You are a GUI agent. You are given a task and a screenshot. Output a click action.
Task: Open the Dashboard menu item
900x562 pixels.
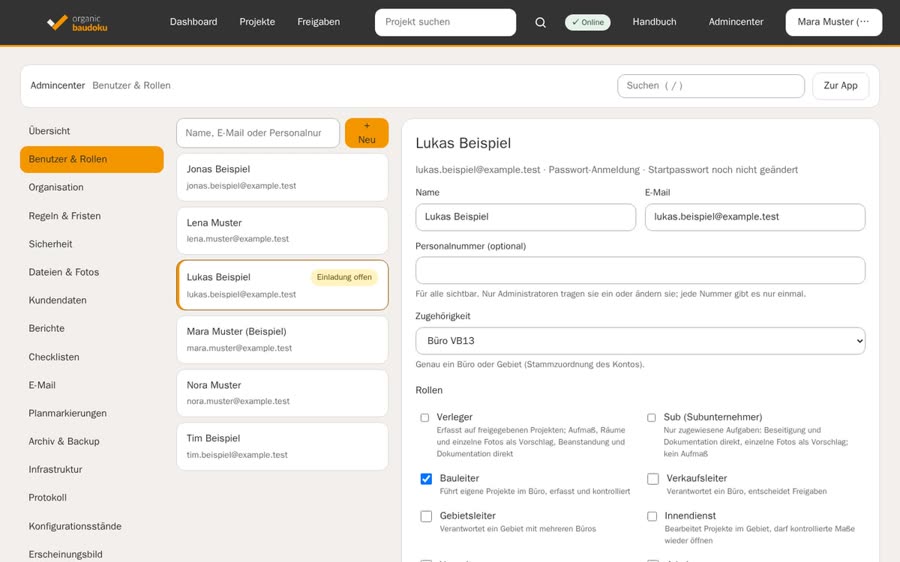pos(193,22)
